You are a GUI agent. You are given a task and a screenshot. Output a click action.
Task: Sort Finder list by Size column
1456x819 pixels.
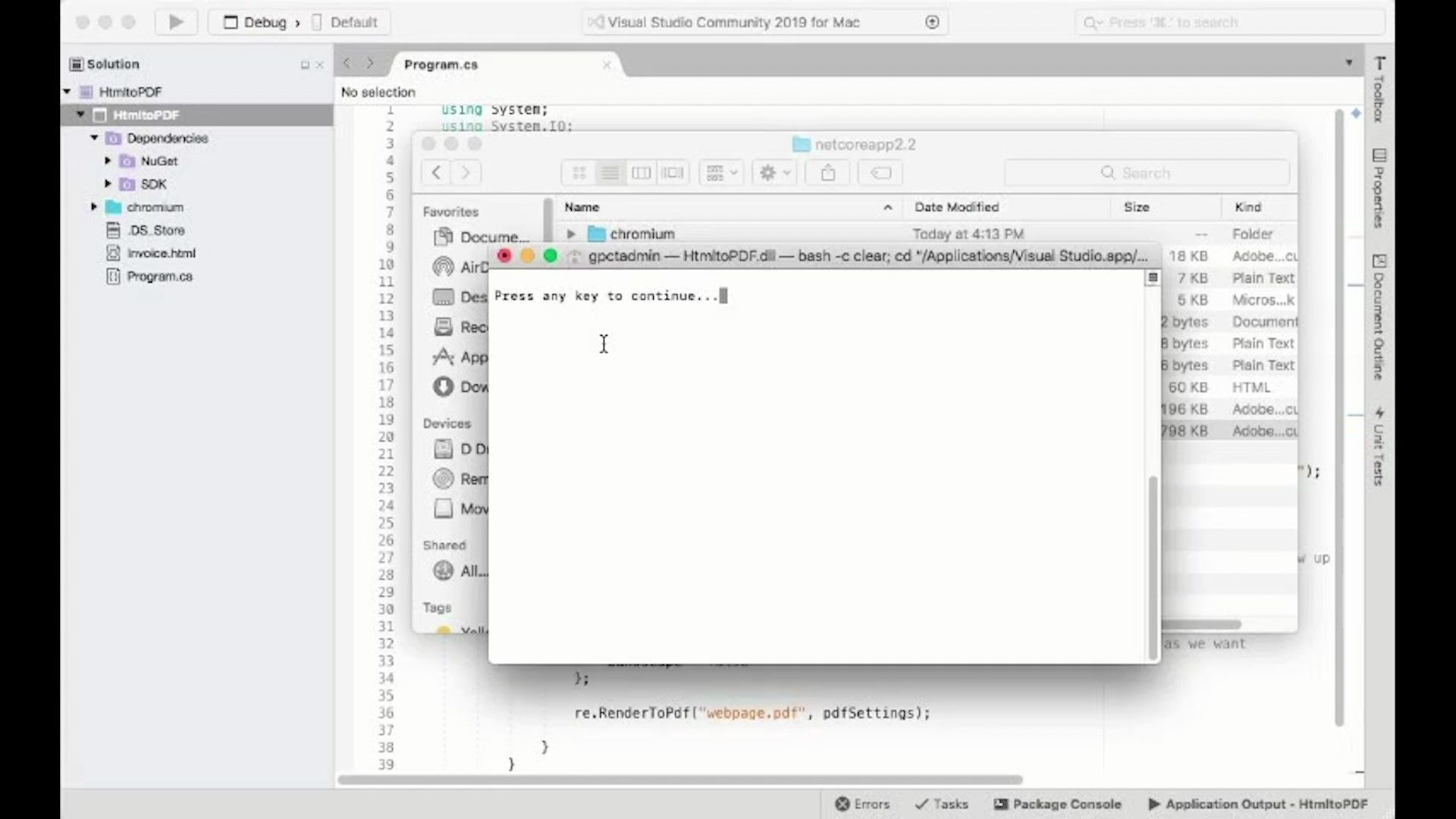click(x=1166, y=207)
